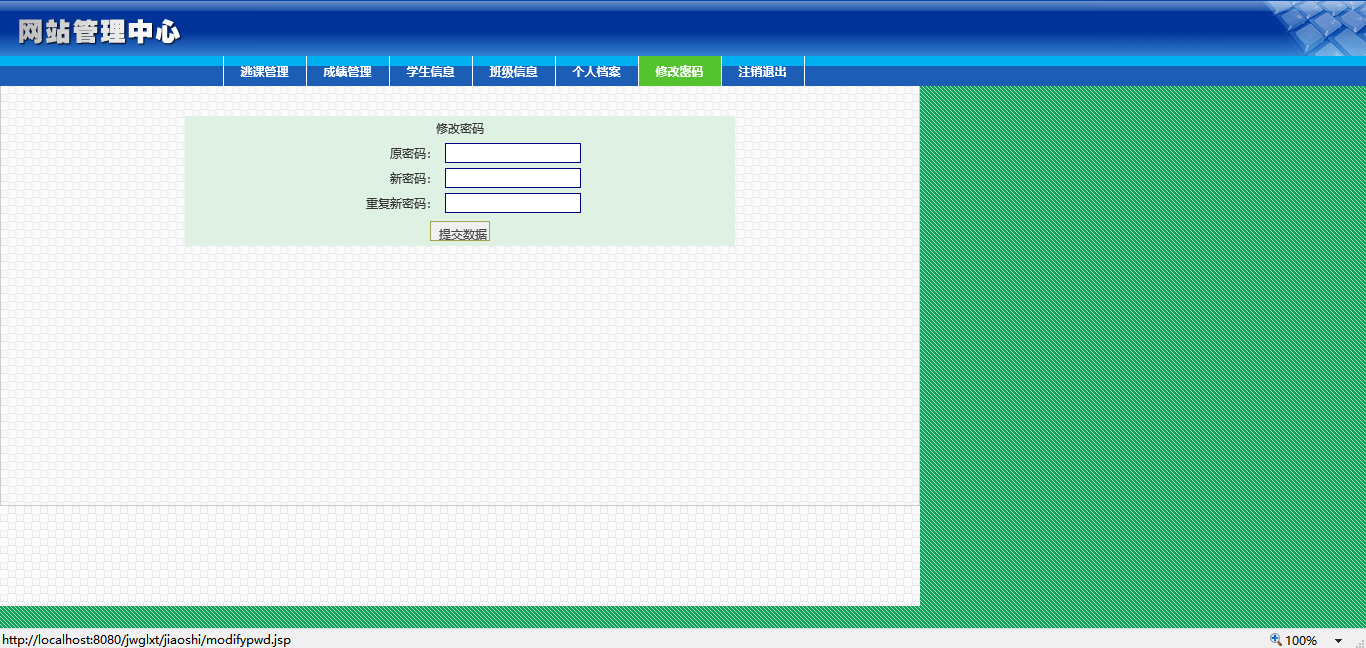Click the 100% zoom level text
The height and width of the screenshot is (648, 1366).
tap(1301, 640)
